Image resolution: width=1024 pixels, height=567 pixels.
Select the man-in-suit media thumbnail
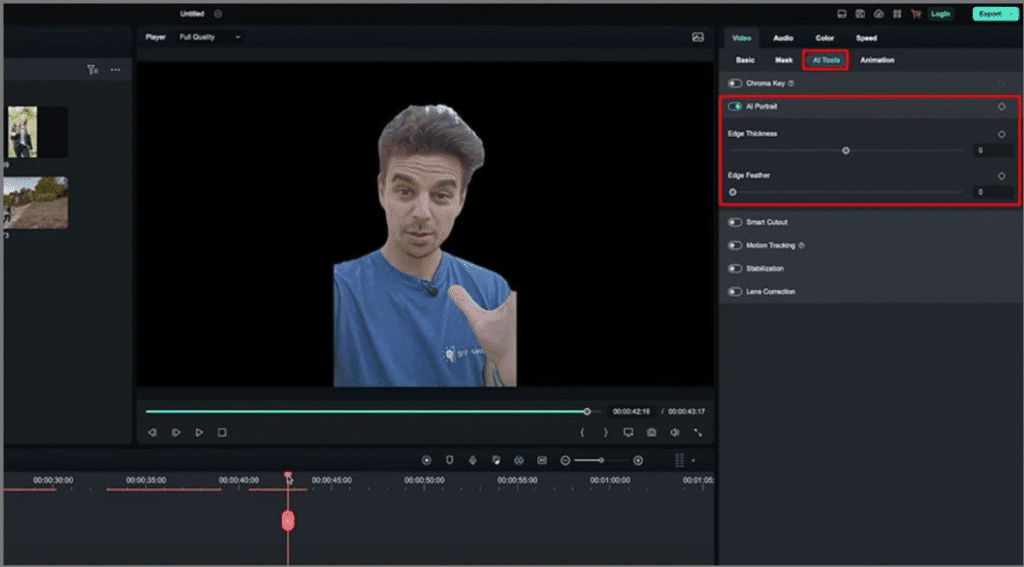click(37, 132)
